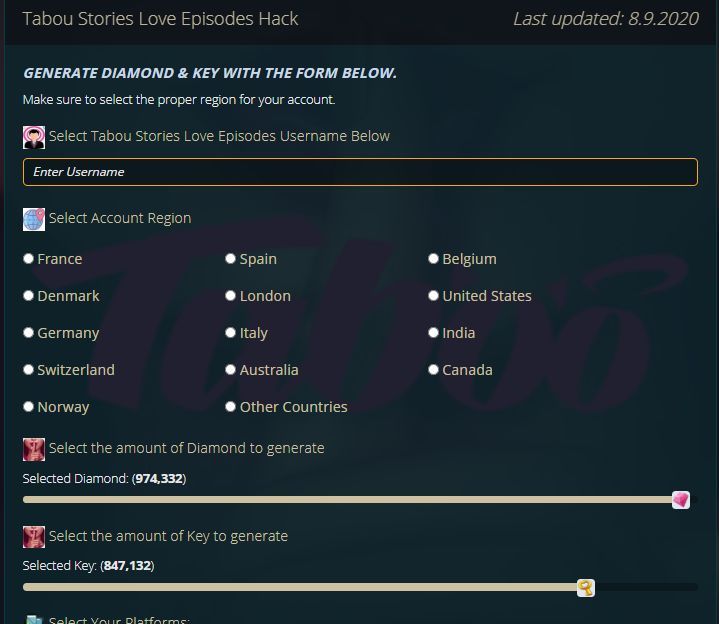The width and height of the screenshot is (719, 624).
Task: Select the Italy radio button
Action: (x=230, y=332)
